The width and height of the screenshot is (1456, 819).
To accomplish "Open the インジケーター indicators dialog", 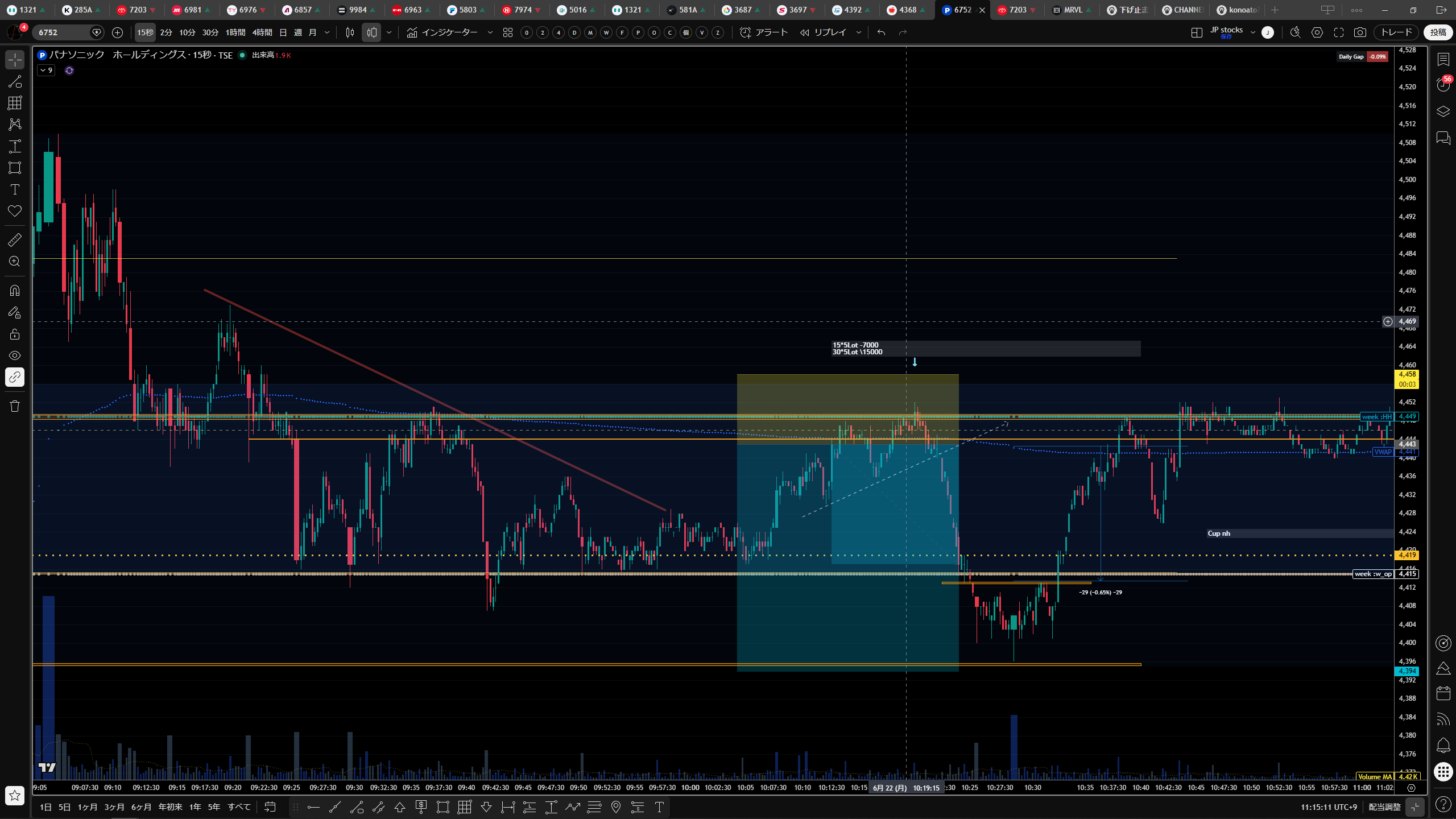I will 442,32.
